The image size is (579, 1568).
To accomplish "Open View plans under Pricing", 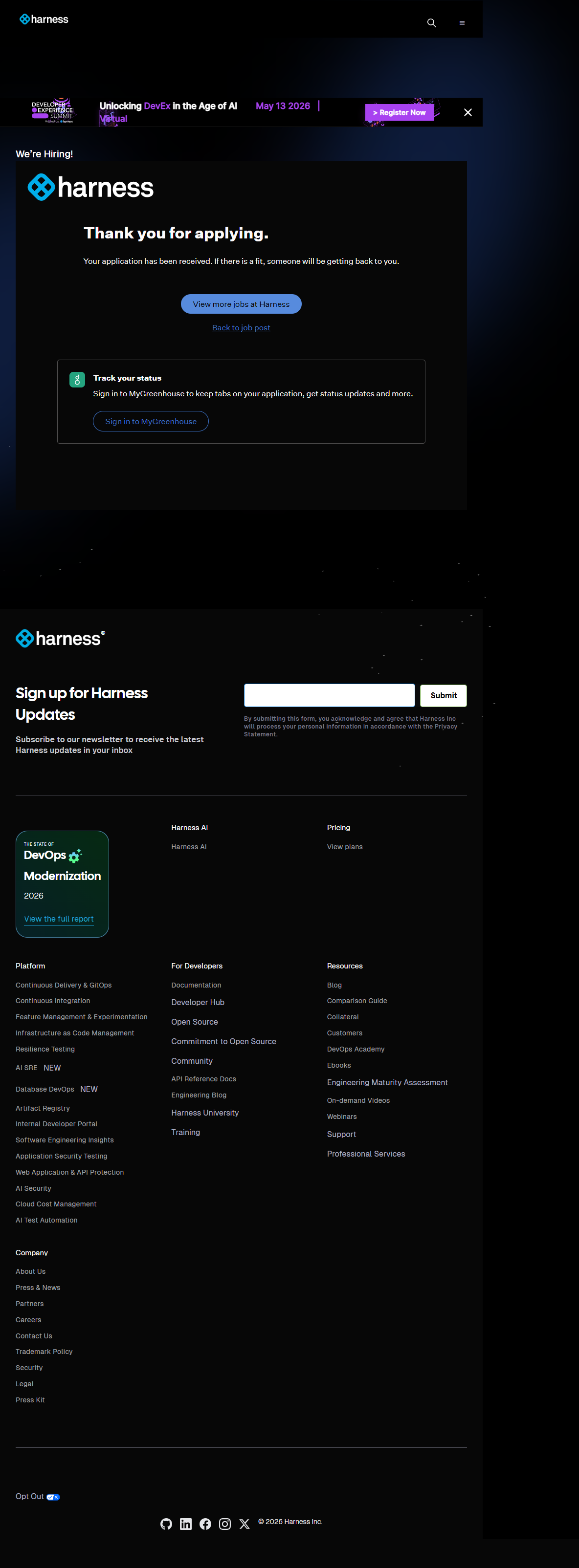I will [x=344, y=847].
